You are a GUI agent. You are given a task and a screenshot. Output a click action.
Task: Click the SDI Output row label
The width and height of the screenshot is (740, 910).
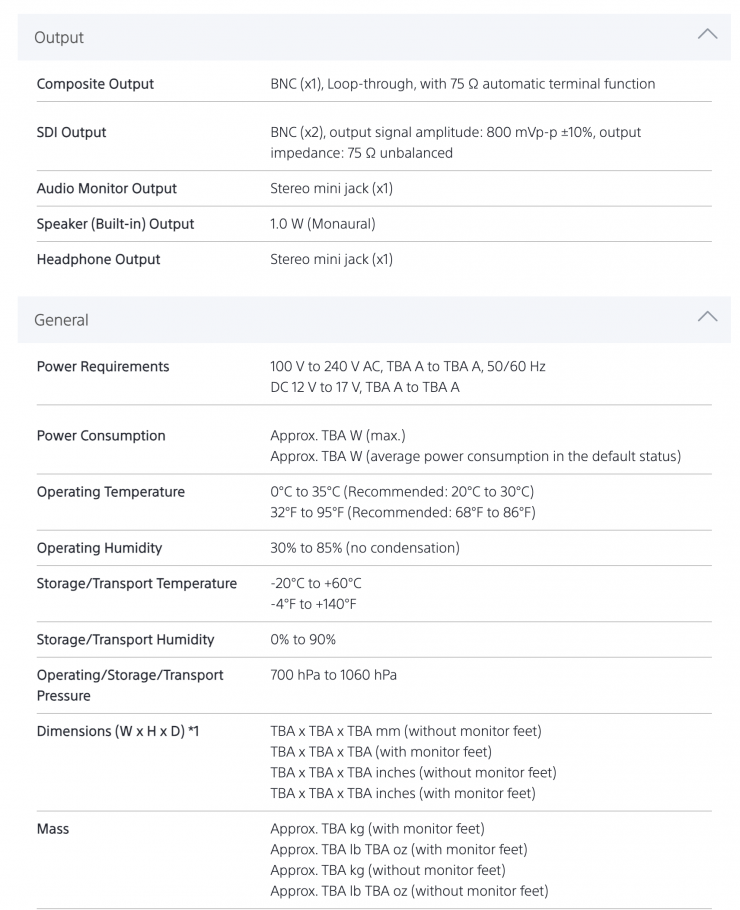(x=71, y=132)
